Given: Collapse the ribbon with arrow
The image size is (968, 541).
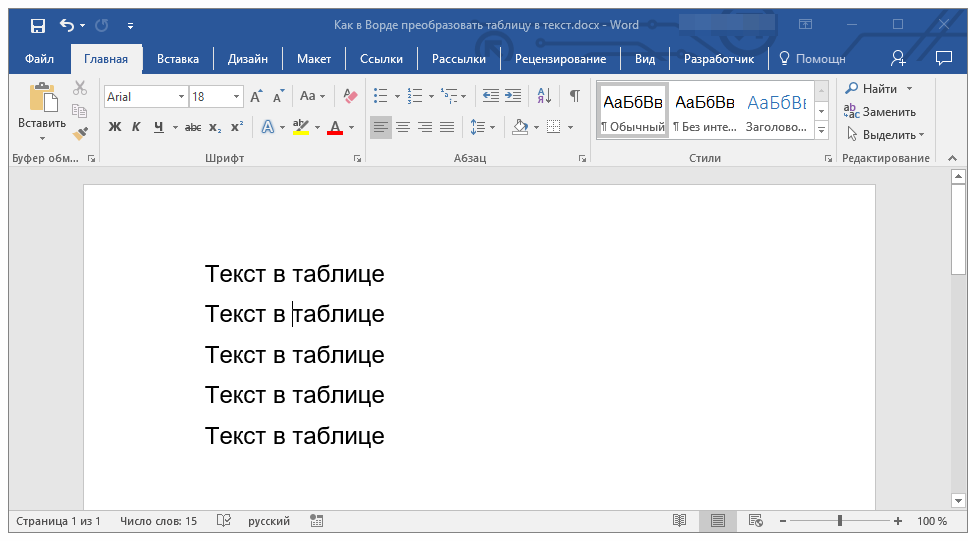Looking at the screenshot, I should point(953,159).
